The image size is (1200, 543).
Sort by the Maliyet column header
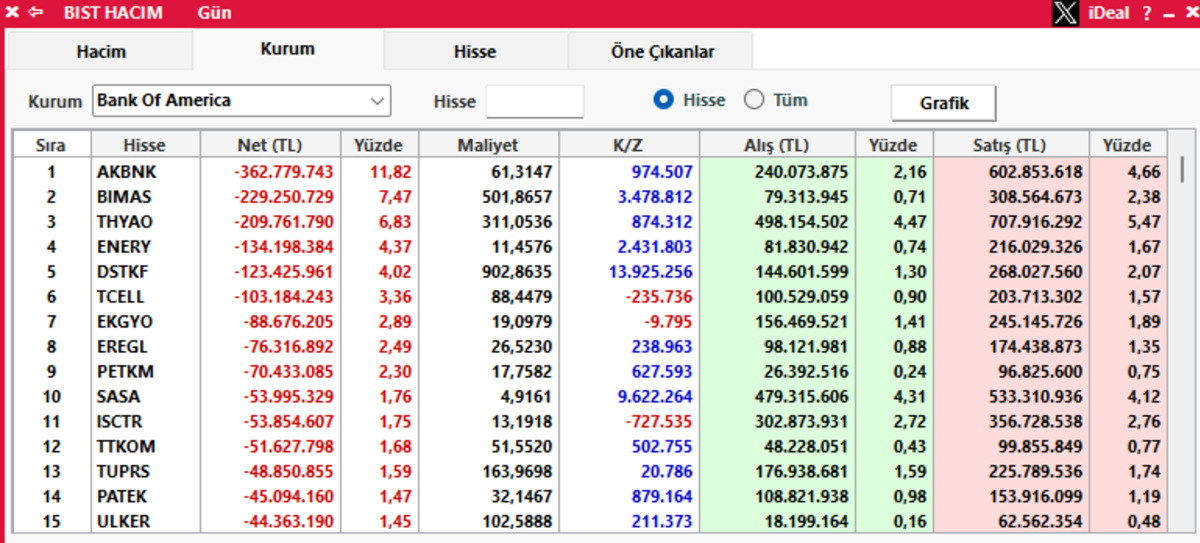click(488, 145)
